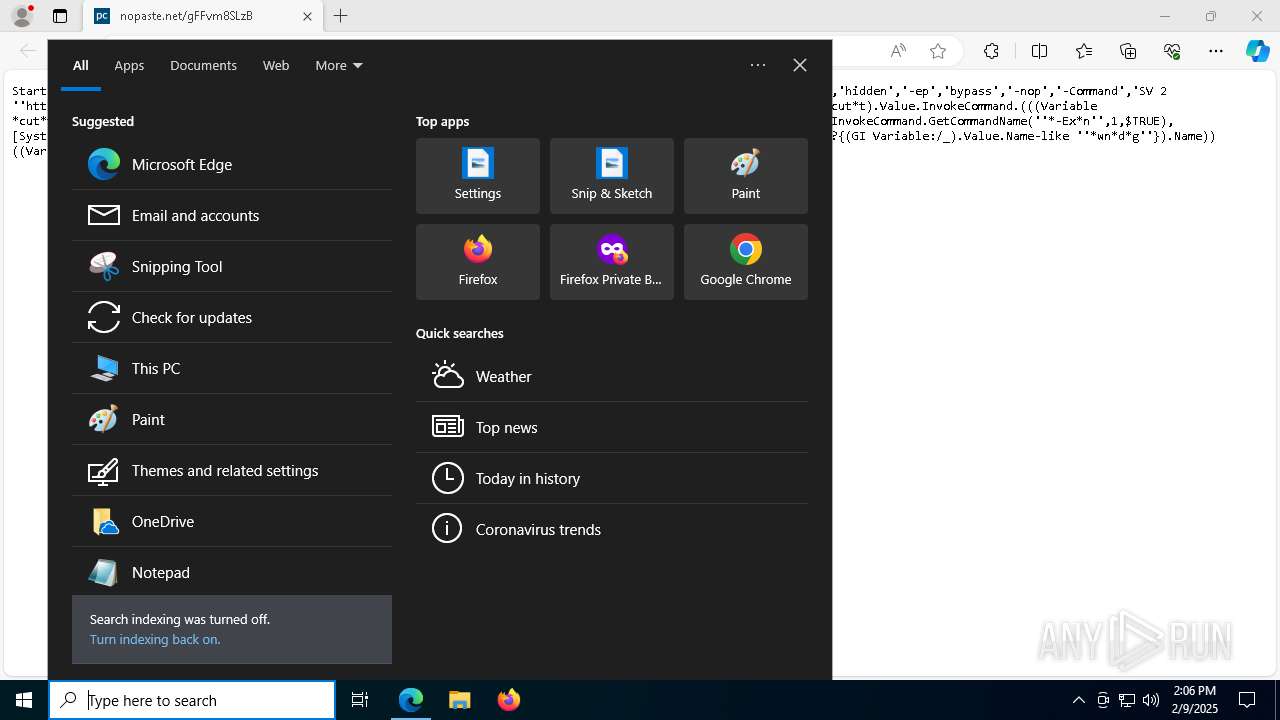The height and width of the screenshot is (720, 1280).
Task: Switch to the Documents search tab
Action: (203, 65)
